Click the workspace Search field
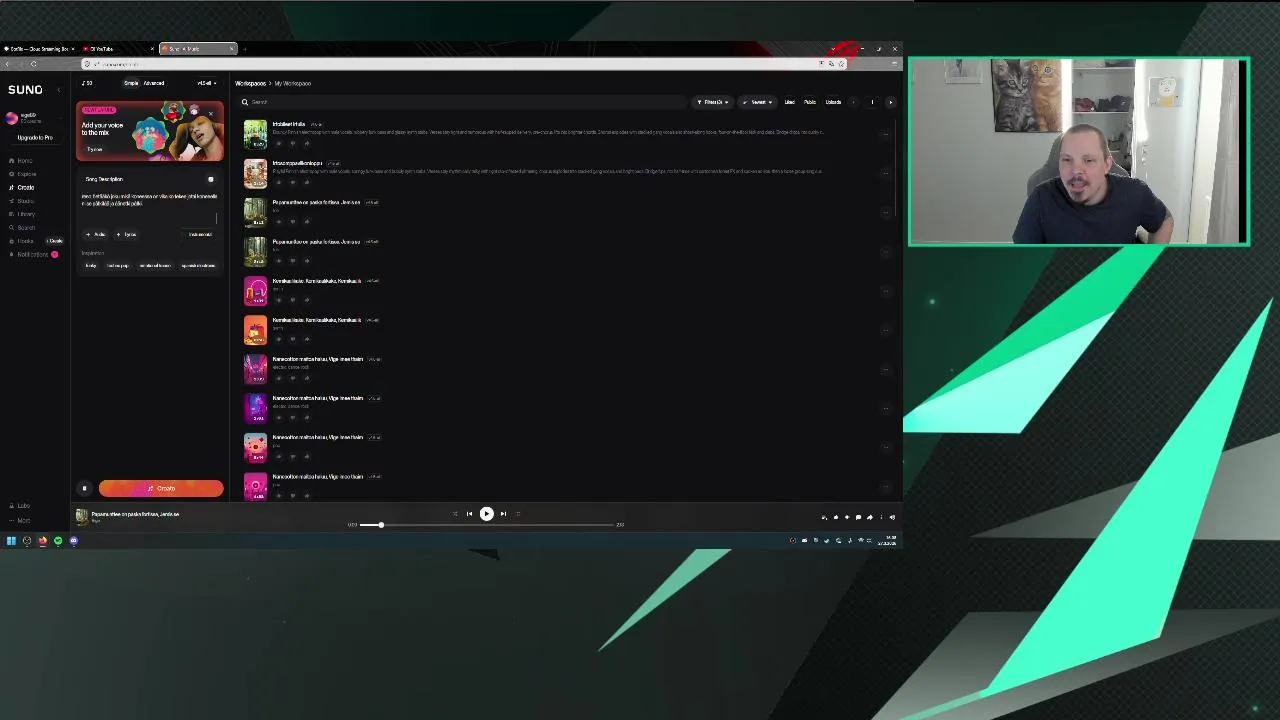The image size is (1280, 720). pyautogui.click(x=460, y=102)
